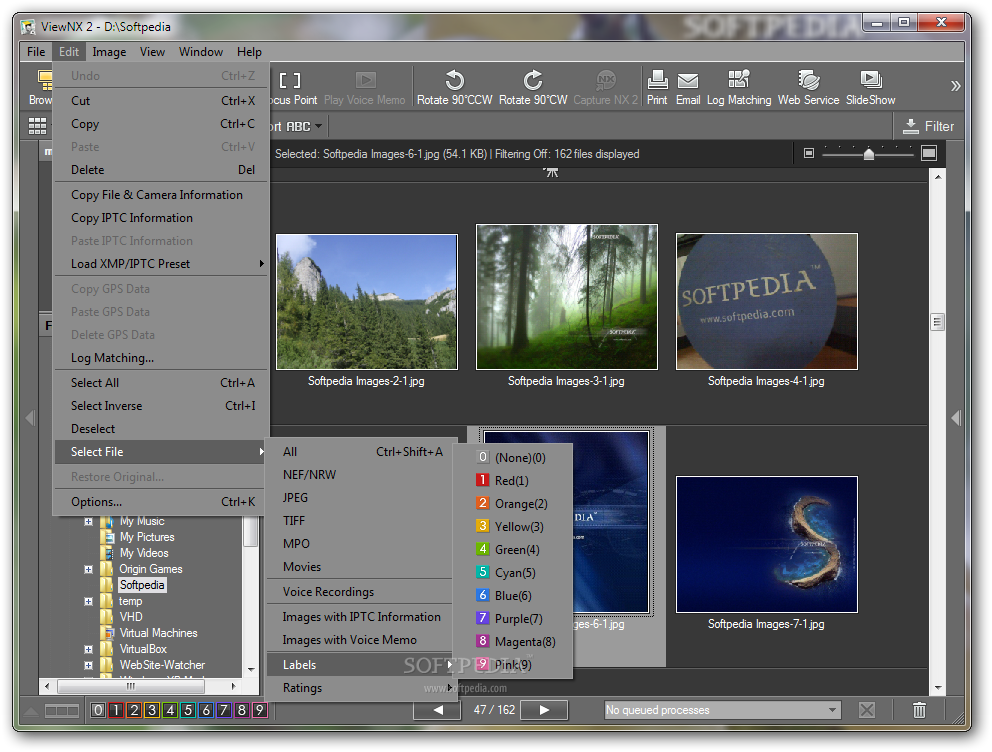Select Softpedia Images-3-1.jpg thumbnail
The height and width of the screenshot is (752, 992).
pos(566,297)
